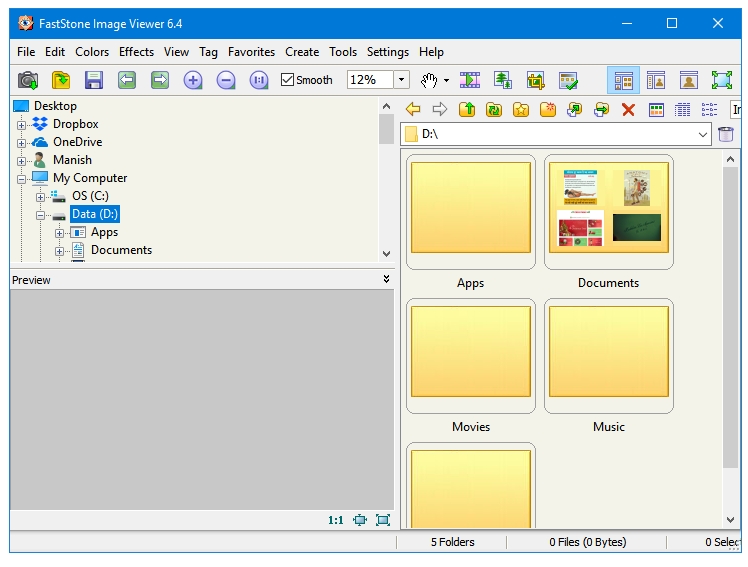This screenshot has height=567, width=748.
Task: Enter full screen view icon
Action: pos(722,80)
